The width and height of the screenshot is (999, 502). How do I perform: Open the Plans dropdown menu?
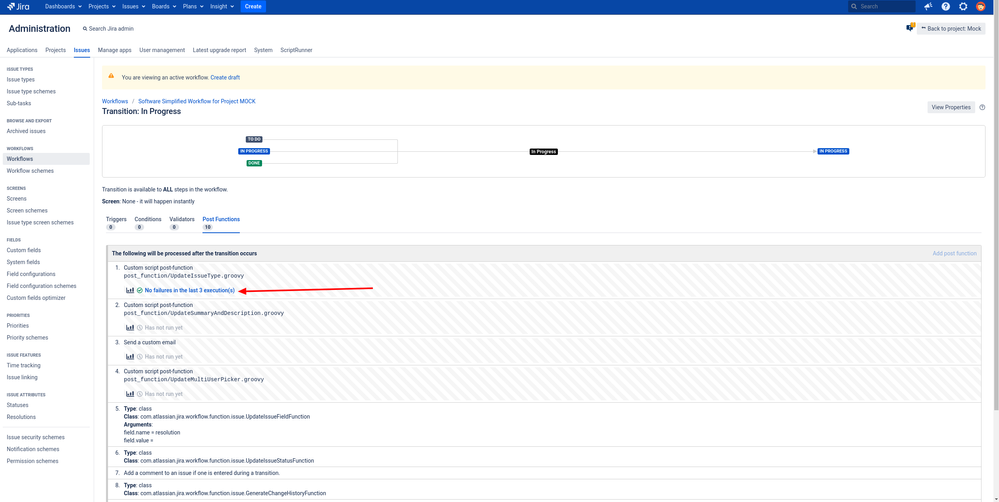(192, 6)
